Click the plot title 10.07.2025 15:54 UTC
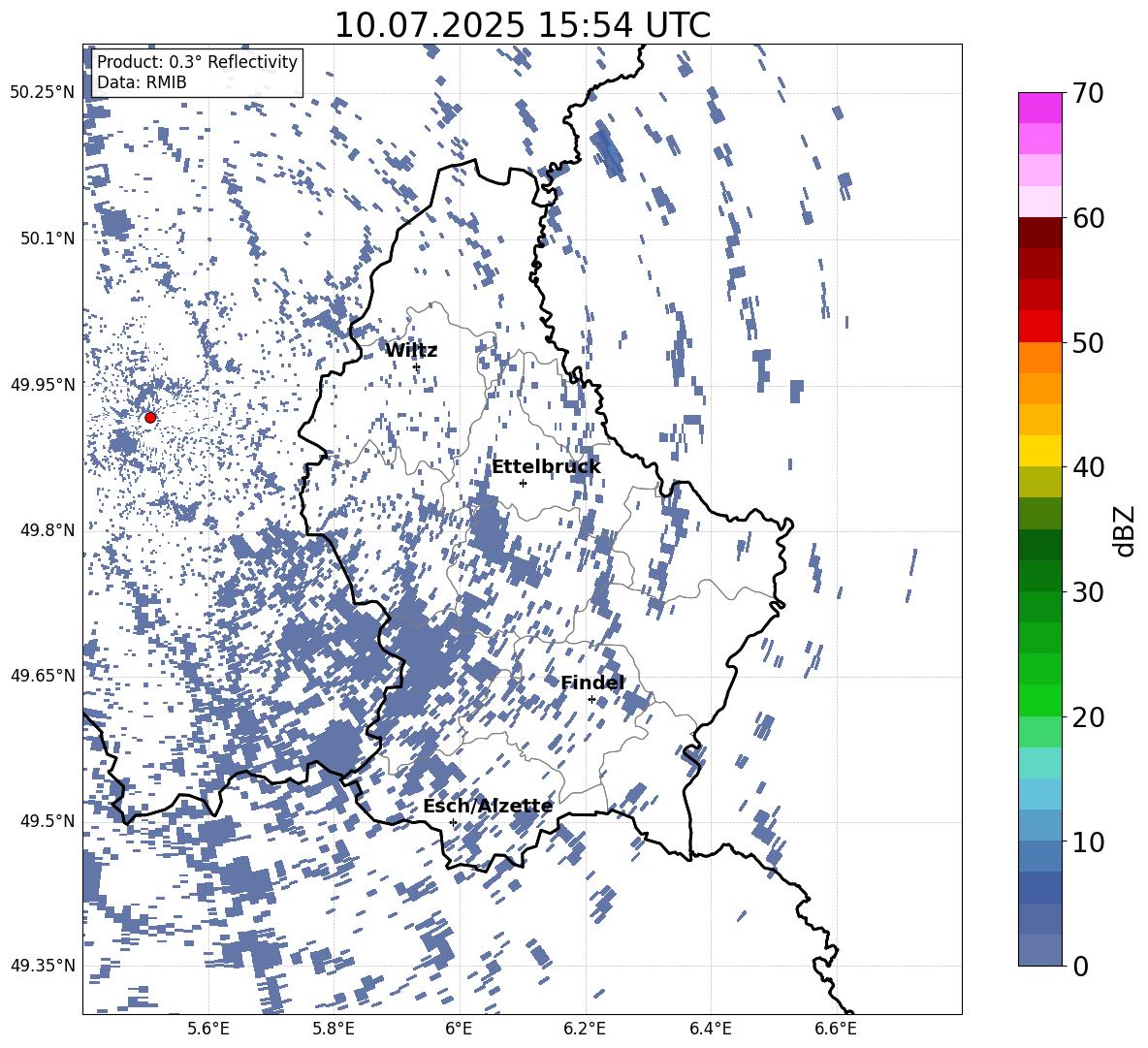Screen dimensions: 1148x1048 pos(523,25)
